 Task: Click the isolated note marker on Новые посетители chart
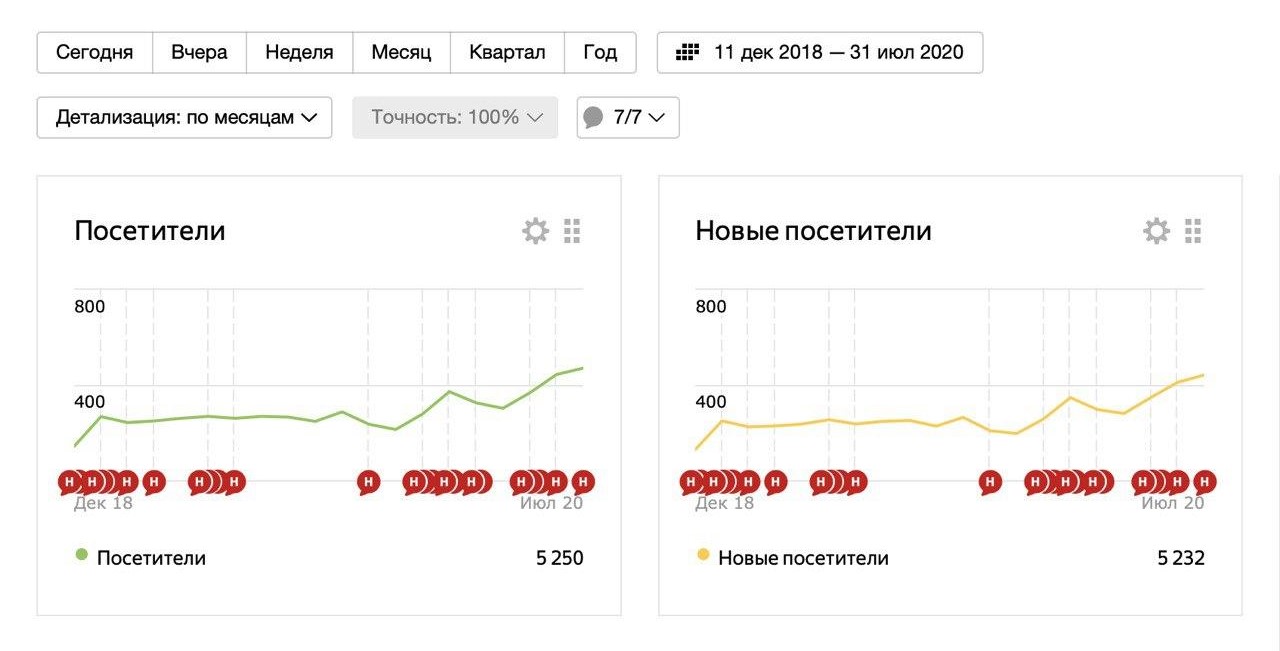[990, 483]
